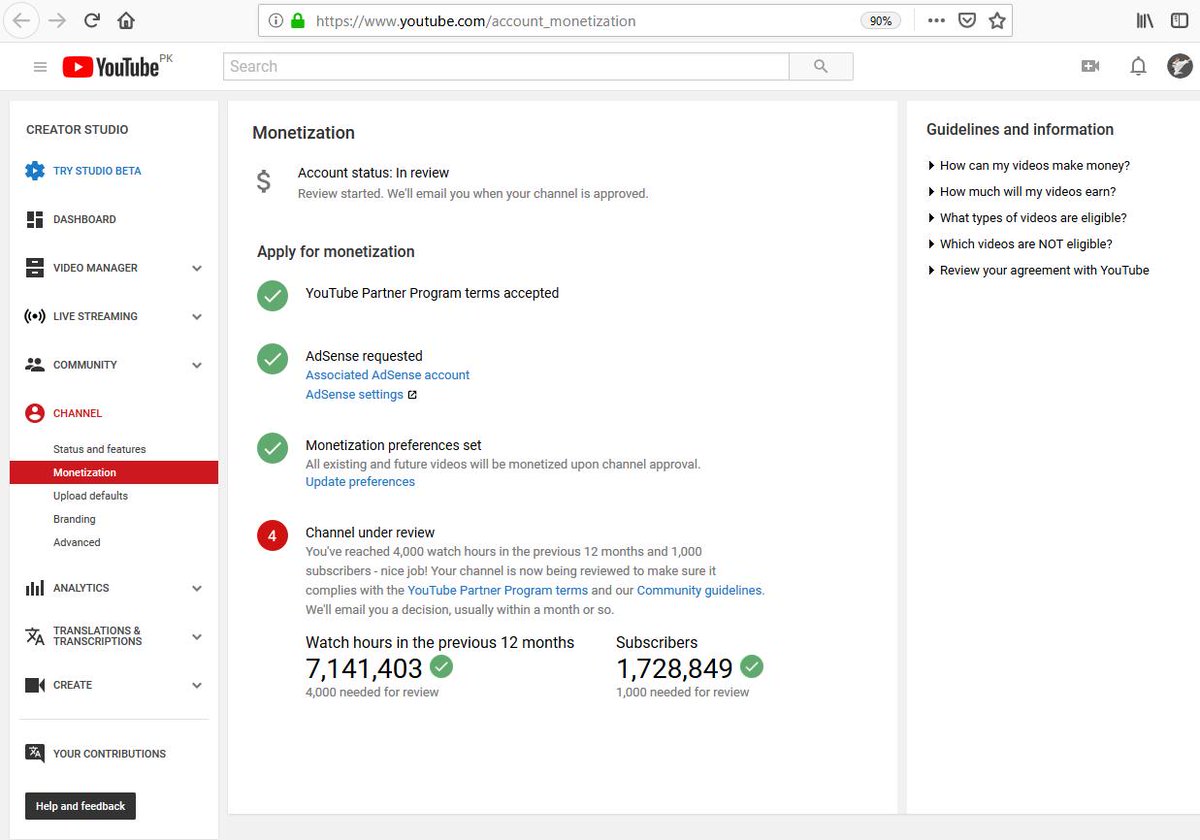The height and width of the screenshot is (840, 1200).
Task: Open the Dashboard menu label
Action: point(85,219)
